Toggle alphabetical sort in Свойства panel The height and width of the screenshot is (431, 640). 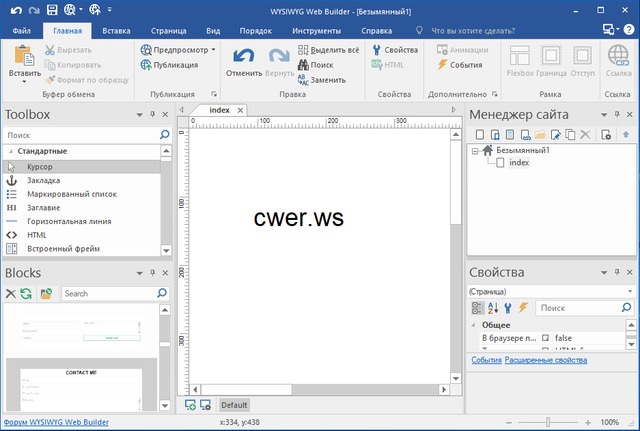point(492,308)
